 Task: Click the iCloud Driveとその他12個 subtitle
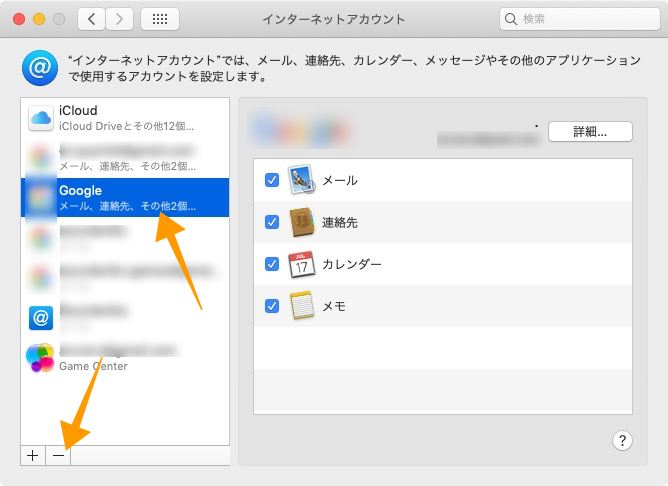[127, 126]
